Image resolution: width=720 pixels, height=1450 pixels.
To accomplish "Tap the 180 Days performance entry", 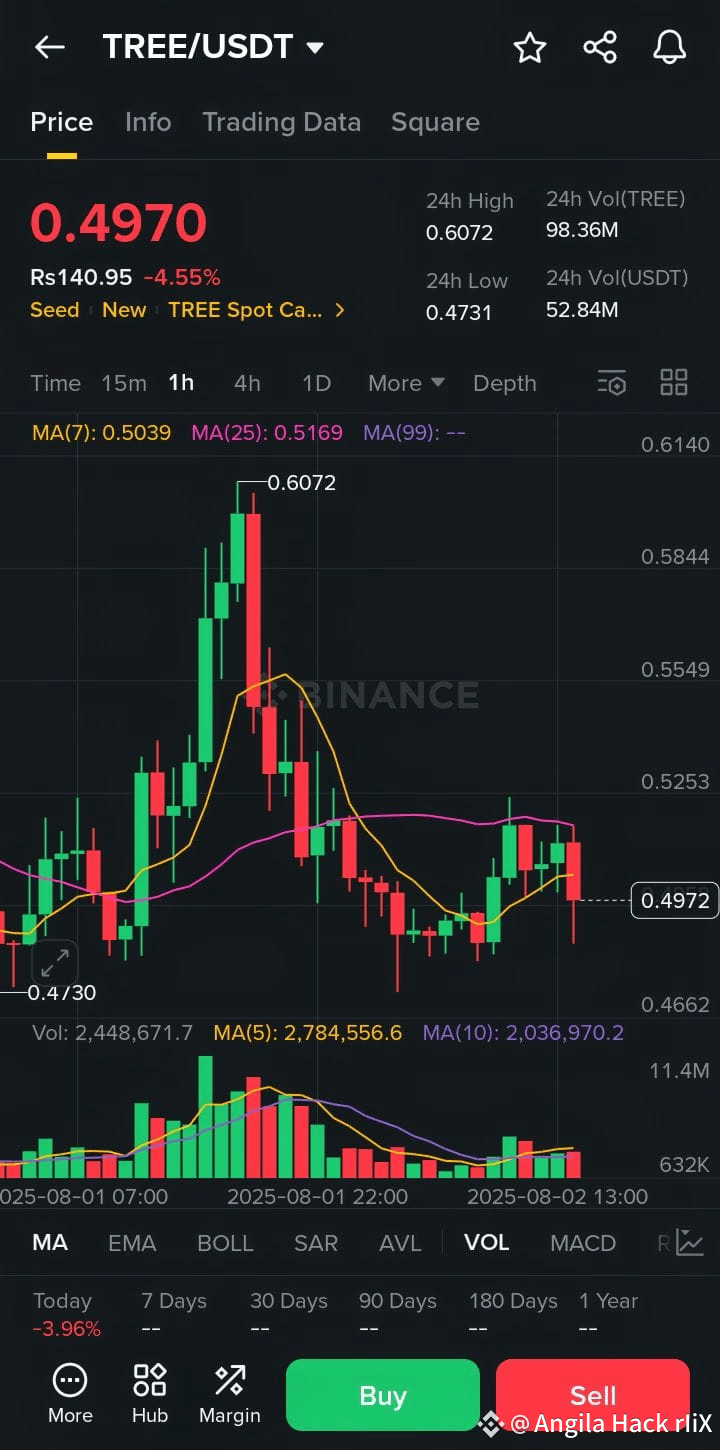I will click(x=513, y=1314).
